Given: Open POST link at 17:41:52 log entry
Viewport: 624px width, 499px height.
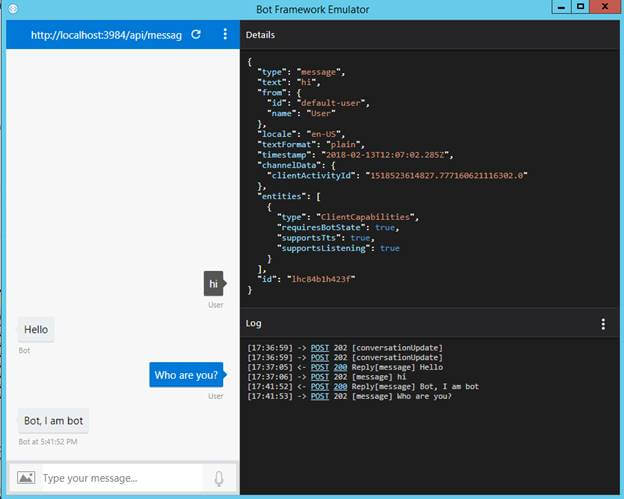Looking at the screenshot, I should click(x=320, y=386).
